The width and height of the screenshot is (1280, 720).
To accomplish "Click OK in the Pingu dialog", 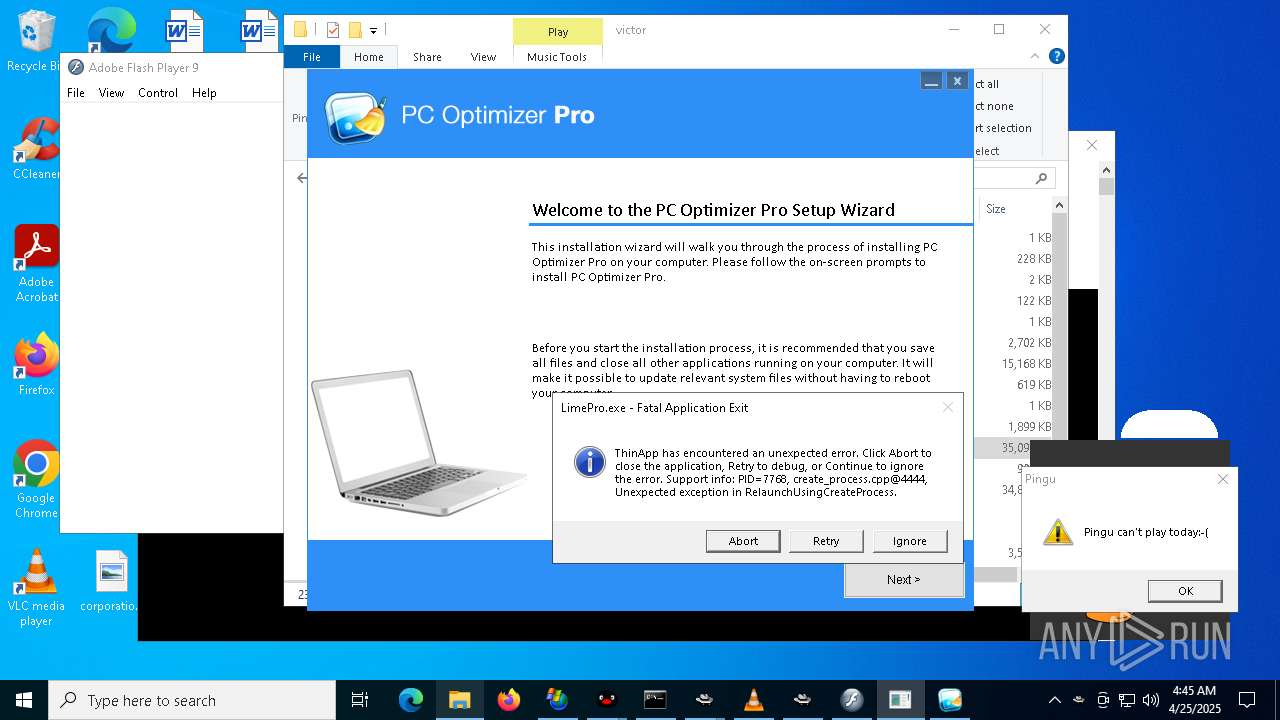I will (x=1185, y=590).
